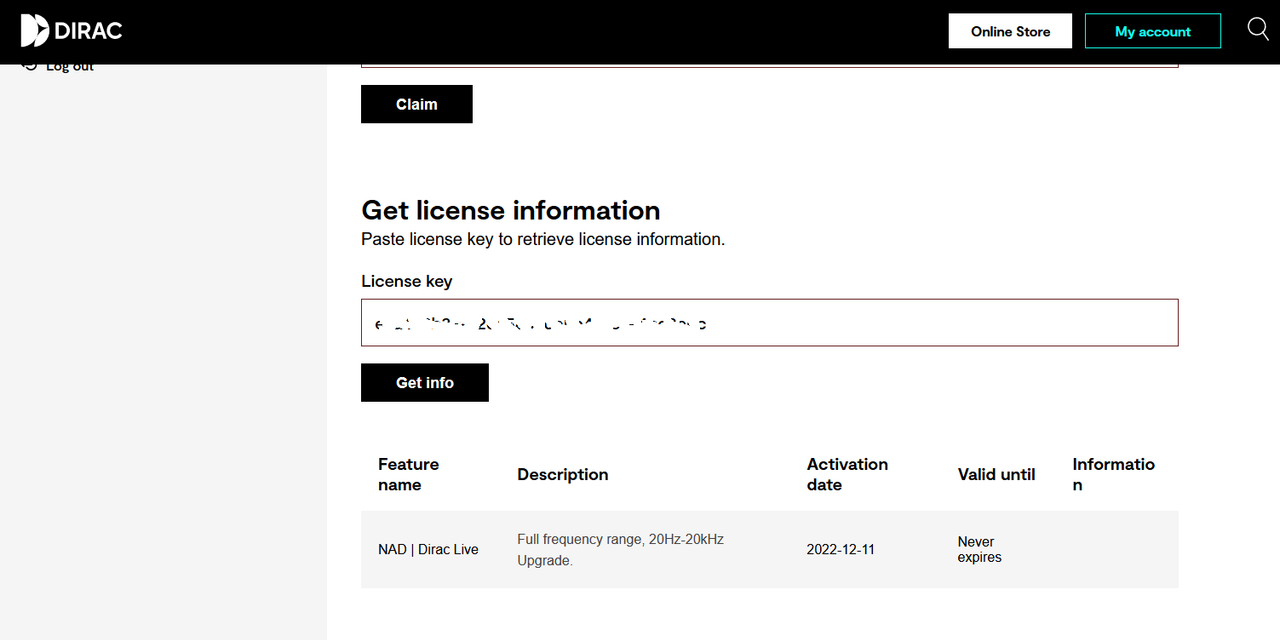Click the License key field label

[407, 281]
